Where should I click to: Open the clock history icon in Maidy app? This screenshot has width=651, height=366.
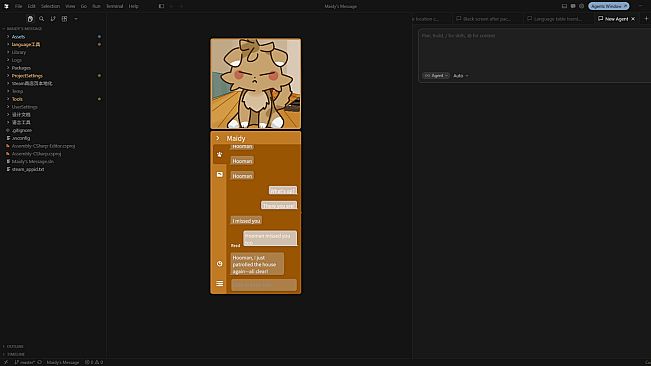click(x=220, y=264)
